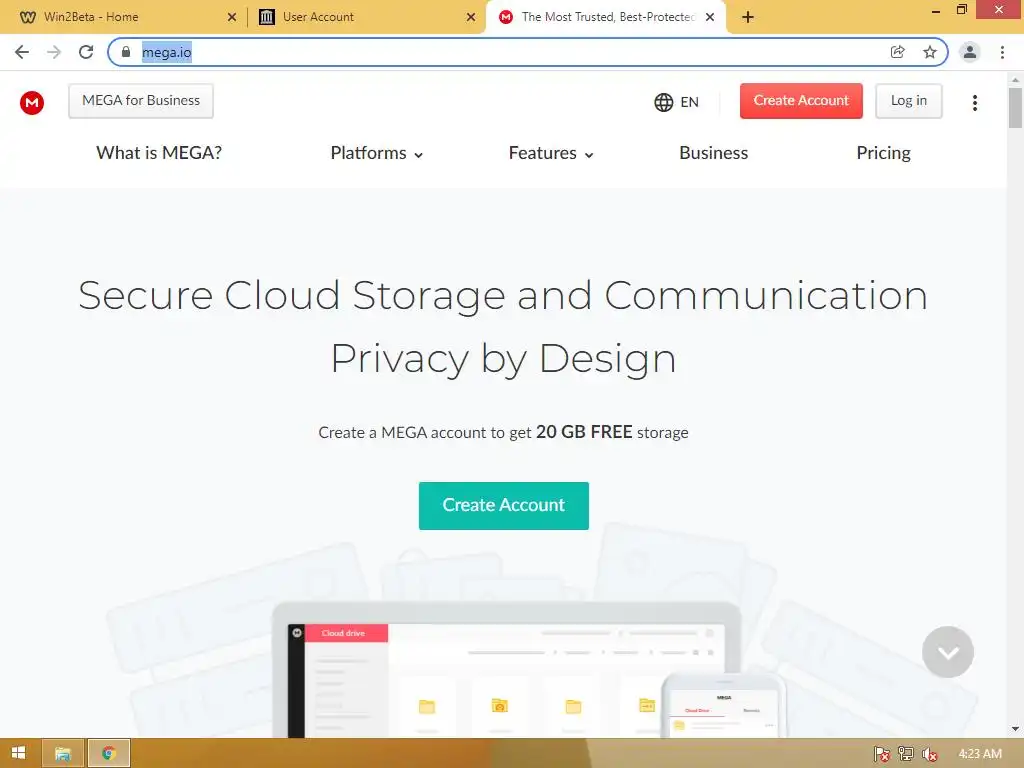Share this page using the share icon
Viewport: 1024px width, 768px height.
click(x=898, y=52)
